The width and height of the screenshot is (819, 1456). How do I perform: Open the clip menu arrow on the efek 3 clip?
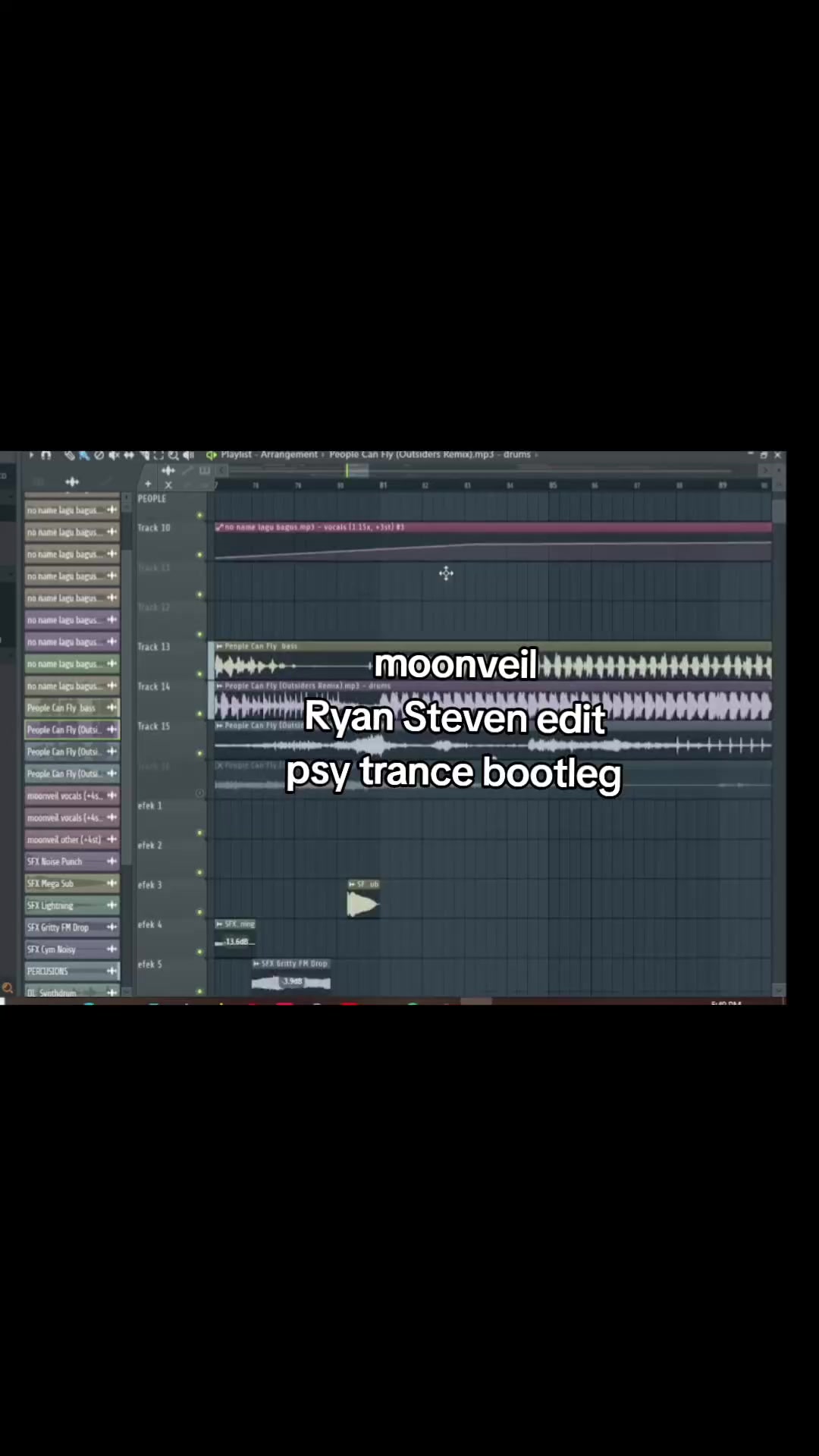pos(352,884)
